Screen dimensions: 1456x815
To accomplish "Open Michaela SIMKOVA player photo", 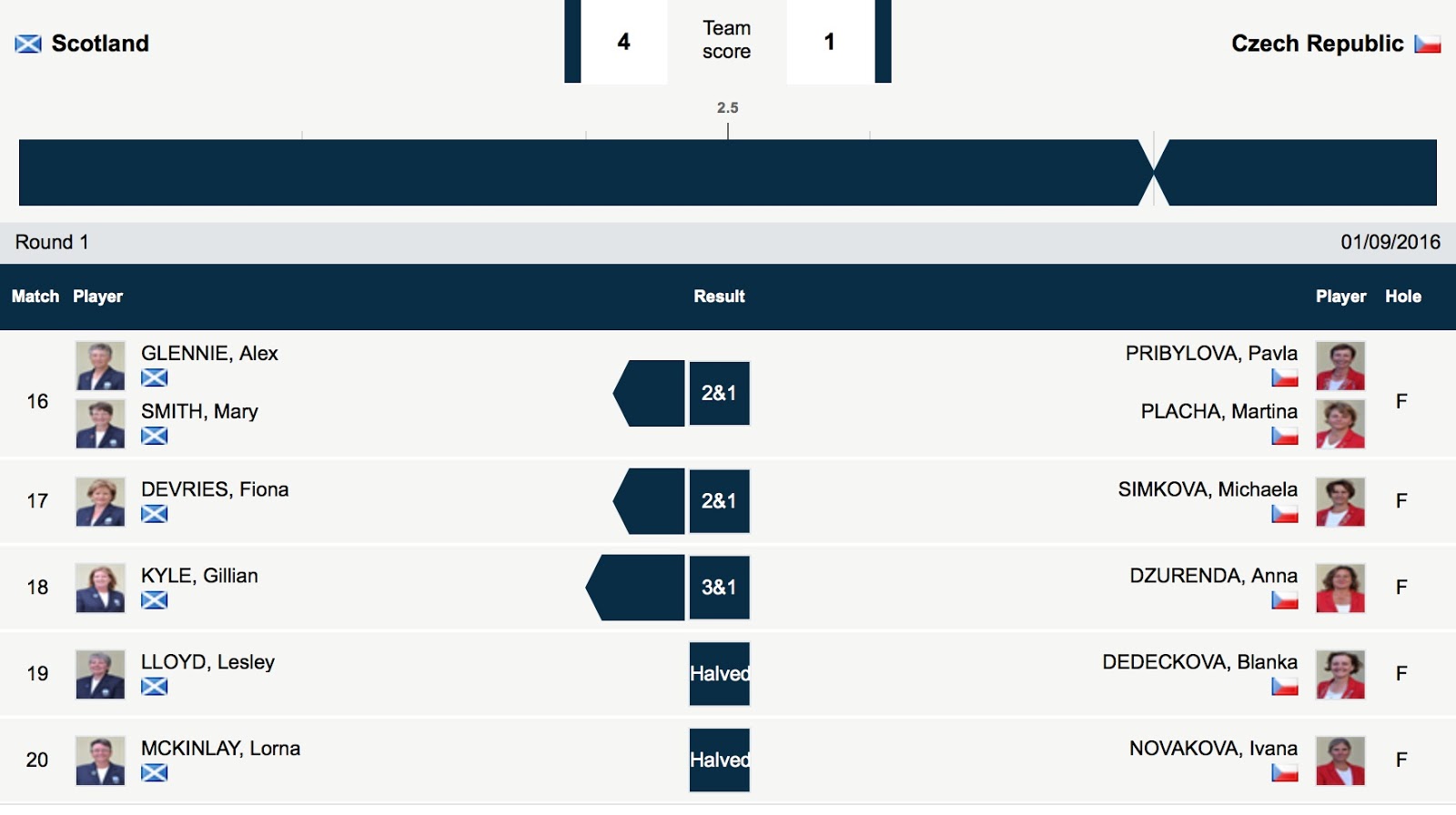I will click(x=1340, y=501).
